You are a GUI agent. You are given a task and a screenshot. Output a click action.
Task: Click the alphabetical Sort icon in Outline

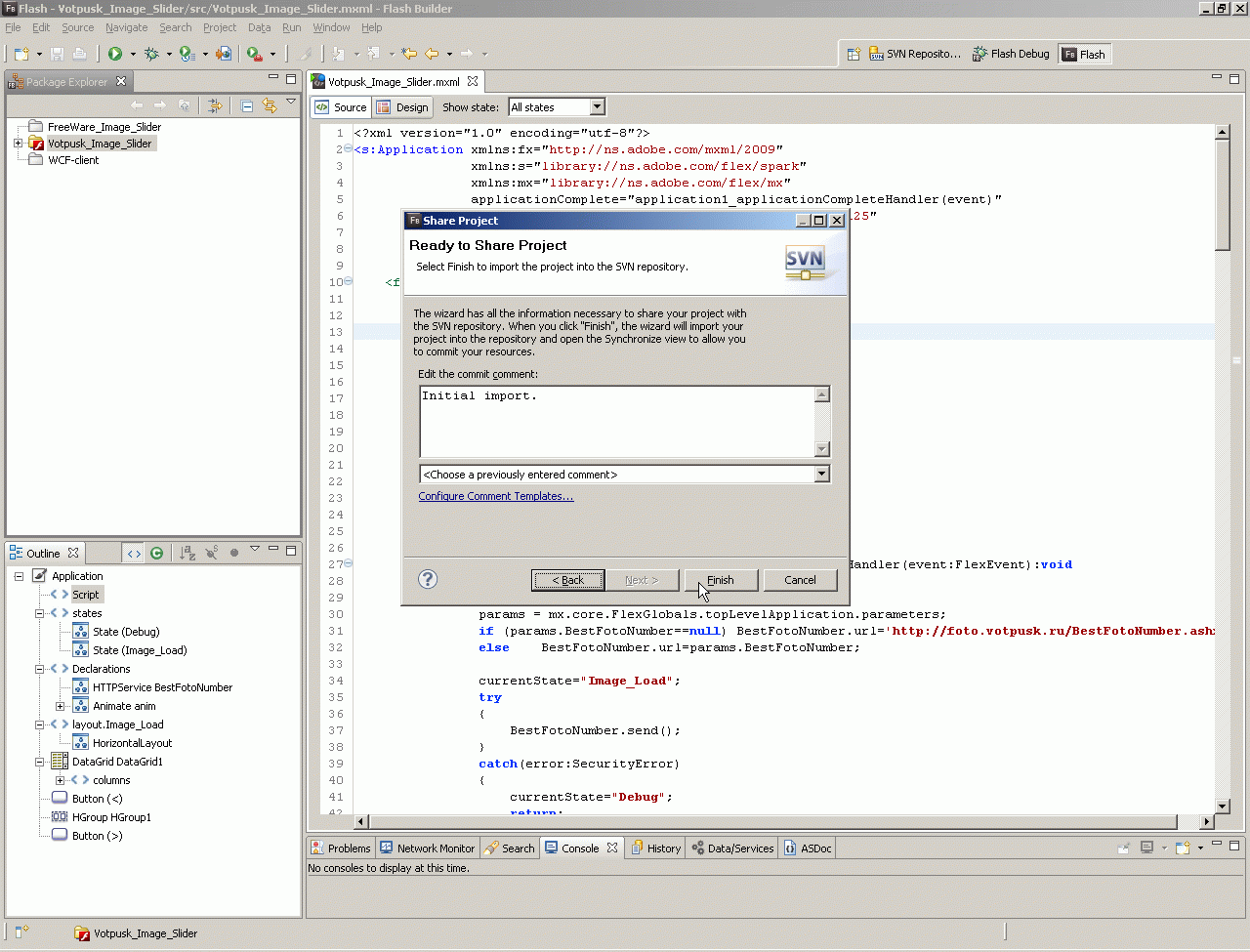pos(187,553)
